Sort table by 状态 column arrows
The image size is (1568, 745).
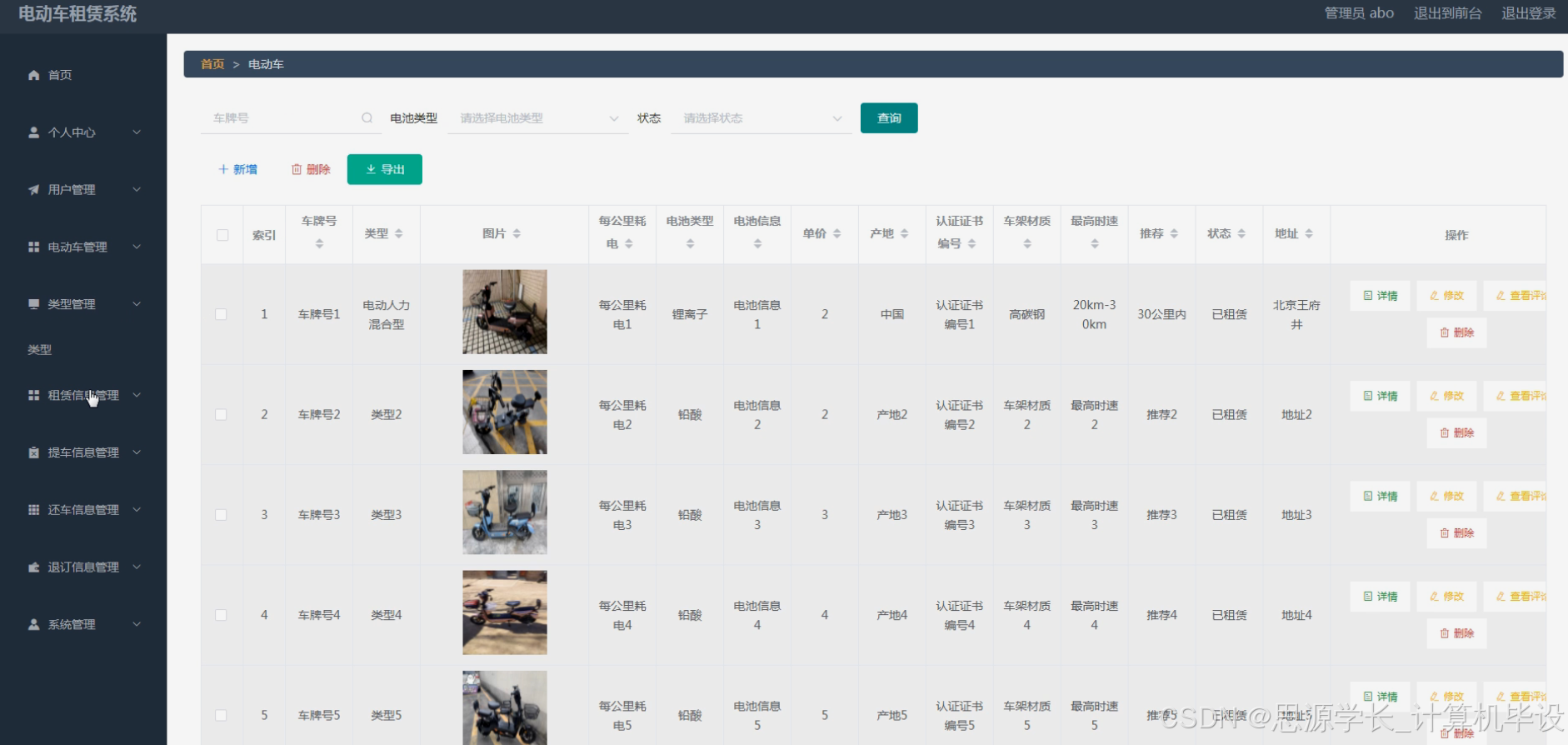1241,234
